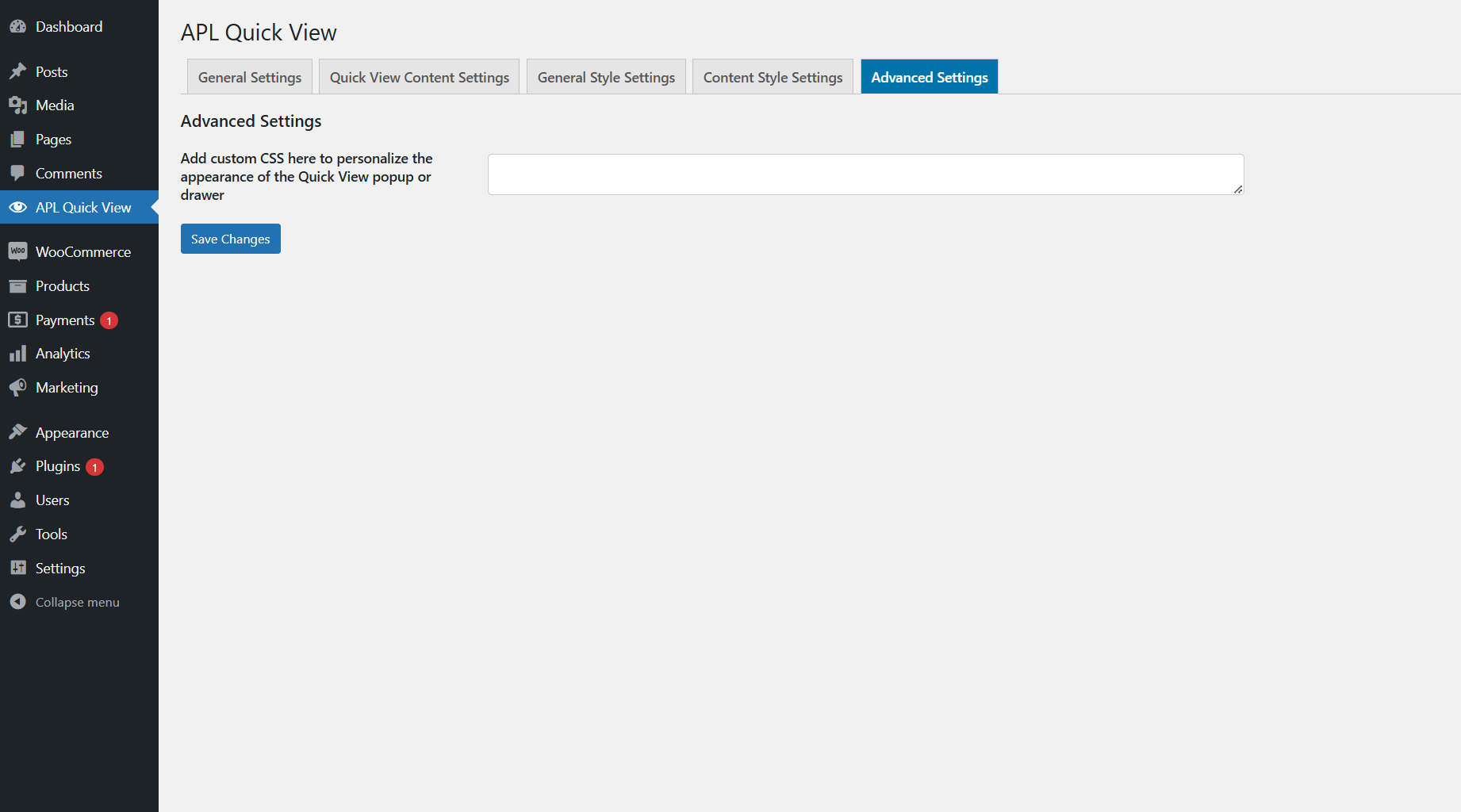This screenshot has width=1461, height=812.
Task: Click the Plugins update count badge
Action: (x=94, y=467)
